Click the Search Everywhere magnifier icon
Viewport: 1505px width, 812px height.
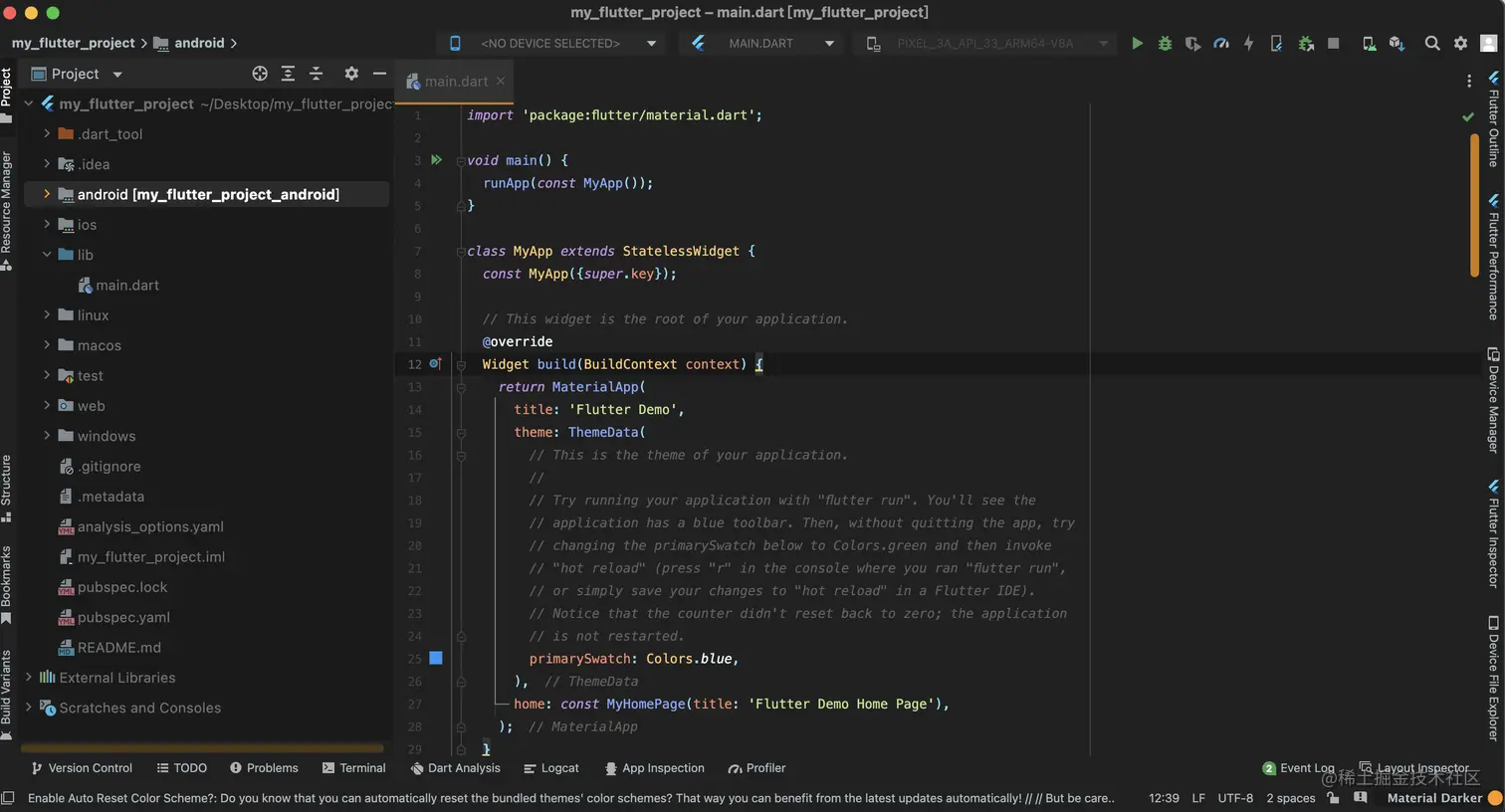[x=1432, y=44]
